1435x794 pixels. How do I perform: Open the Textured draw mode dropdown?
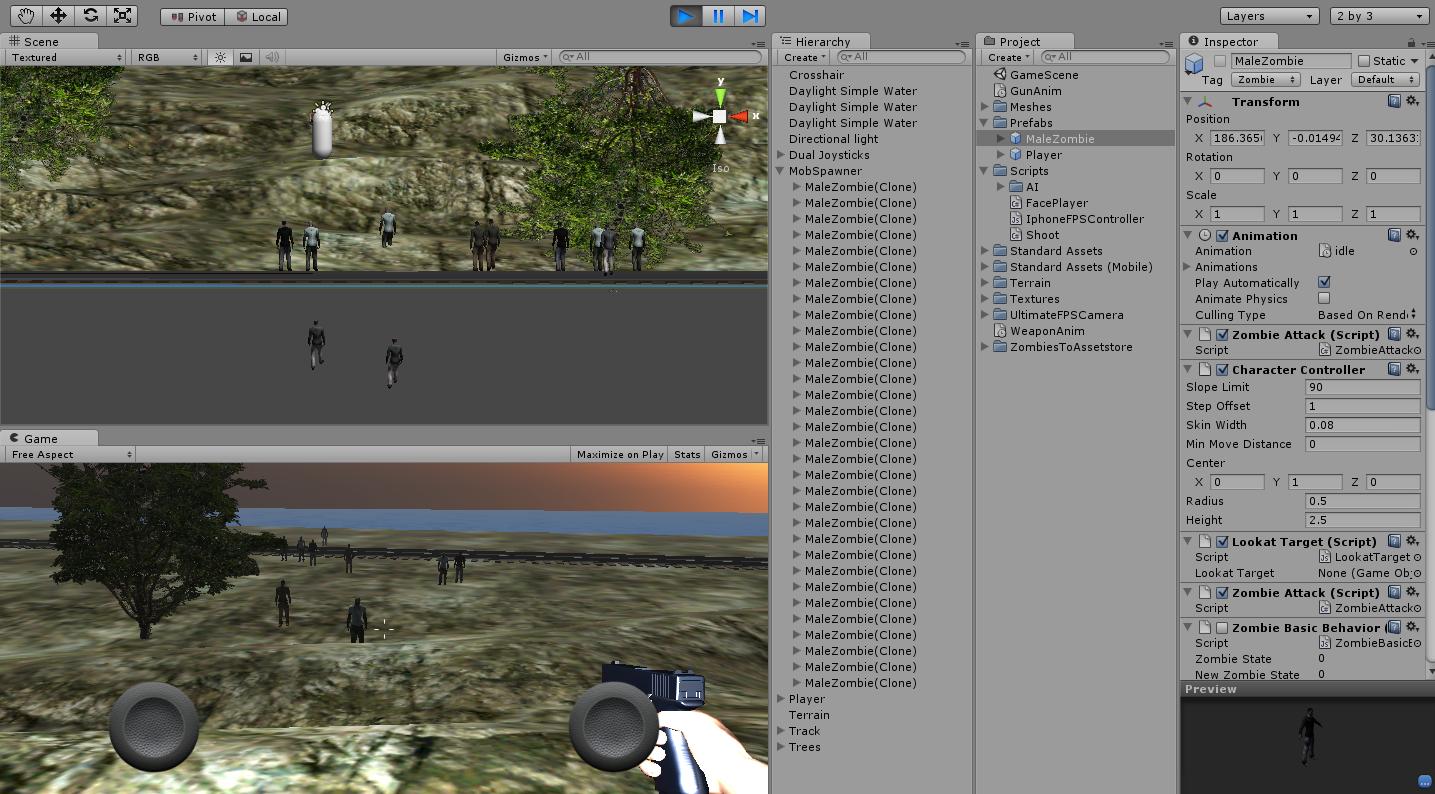click(x=66, y=57)
